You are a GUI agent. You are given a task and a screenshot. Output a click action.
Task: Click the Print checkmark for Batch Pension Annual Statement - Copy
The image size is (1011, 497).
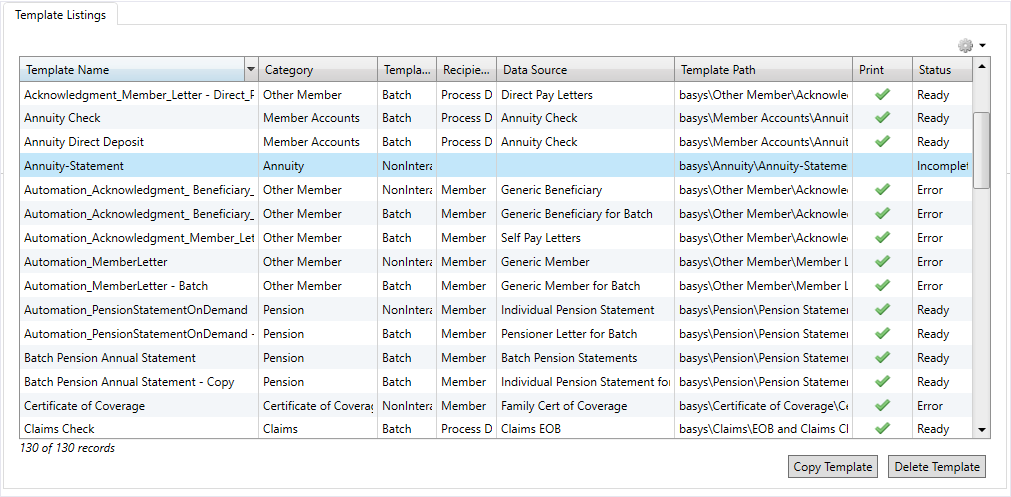point(882,382)
